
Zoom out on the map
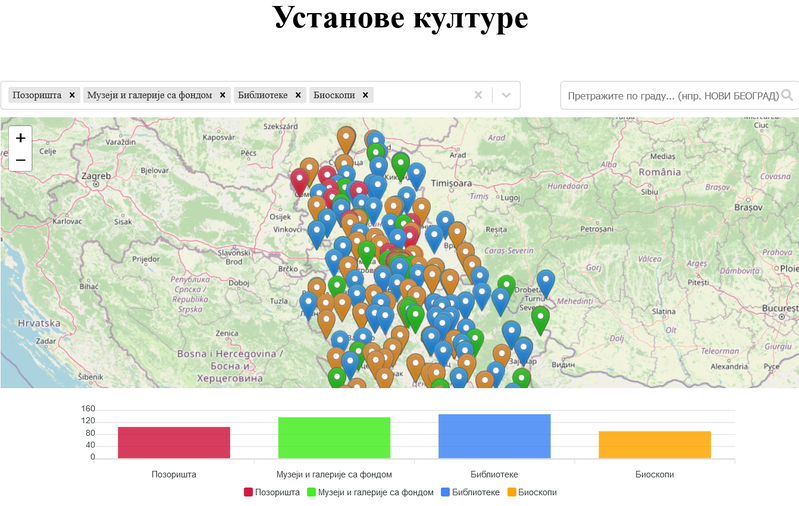click(21, 160)
